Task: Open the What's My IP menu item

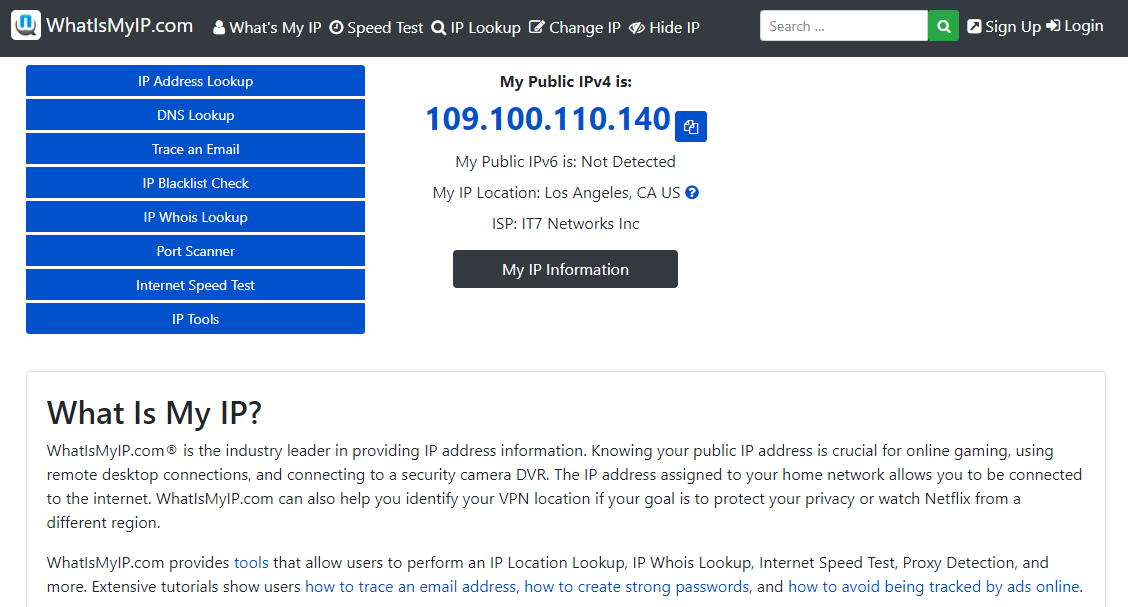Action: click(x=267, y=27)
